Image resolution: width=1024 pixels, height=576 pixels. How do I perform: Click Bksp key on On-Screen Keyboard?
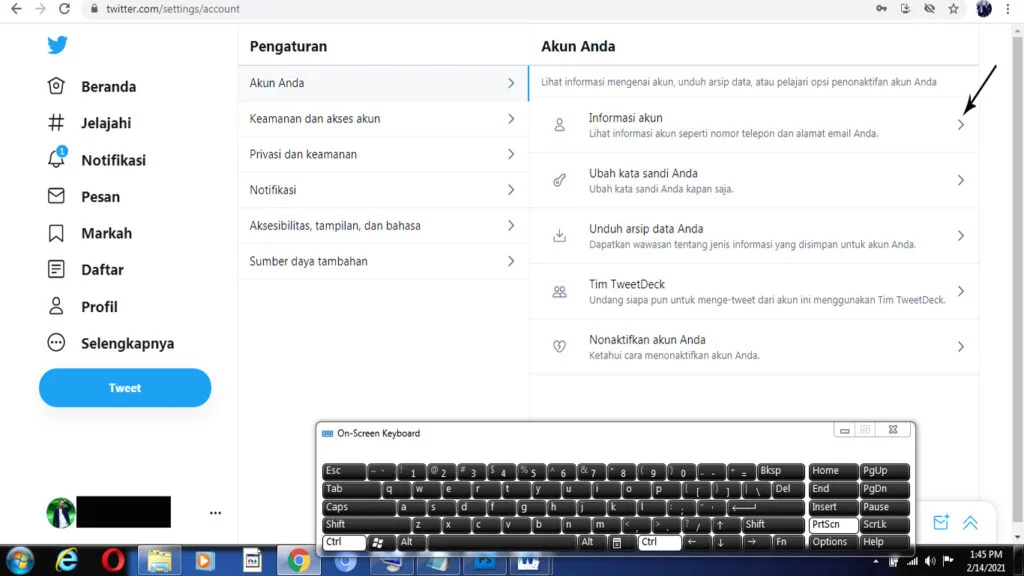tap(780, 471)
